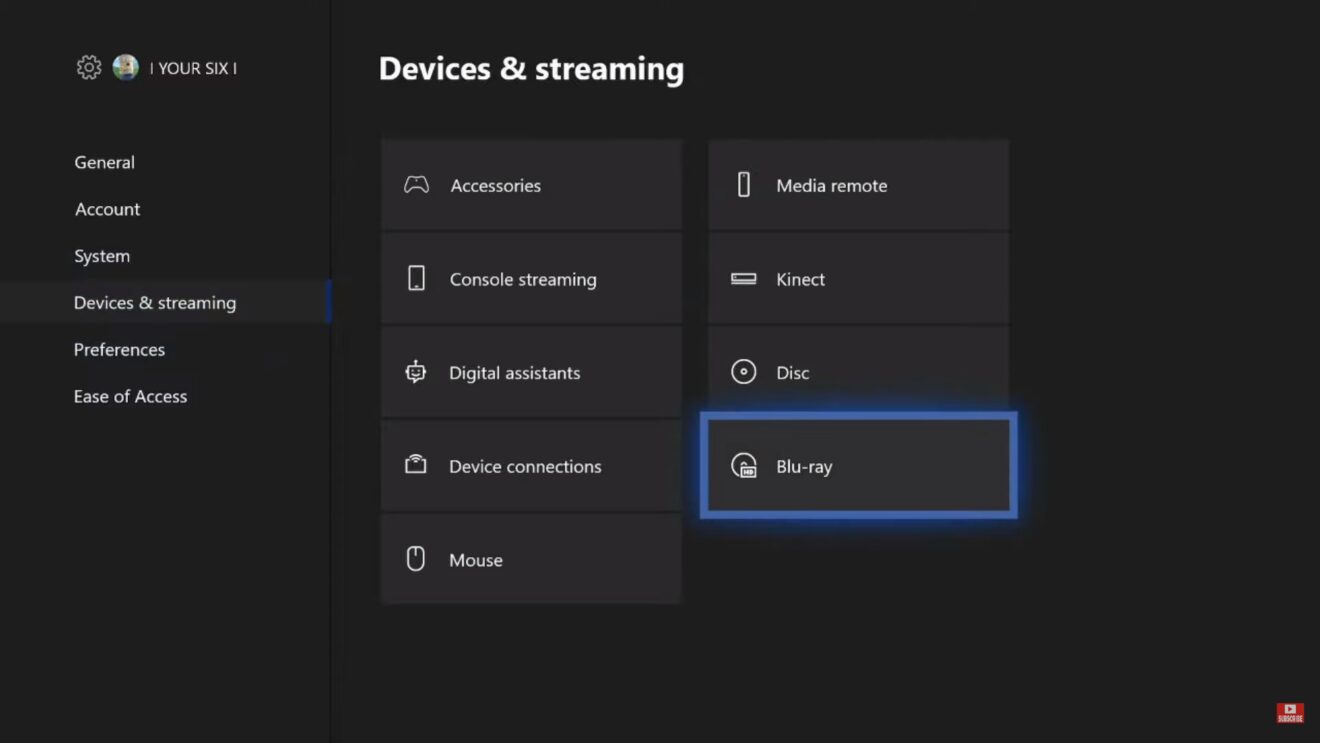Open the Media remote tile label

click(x=832, y=186)
